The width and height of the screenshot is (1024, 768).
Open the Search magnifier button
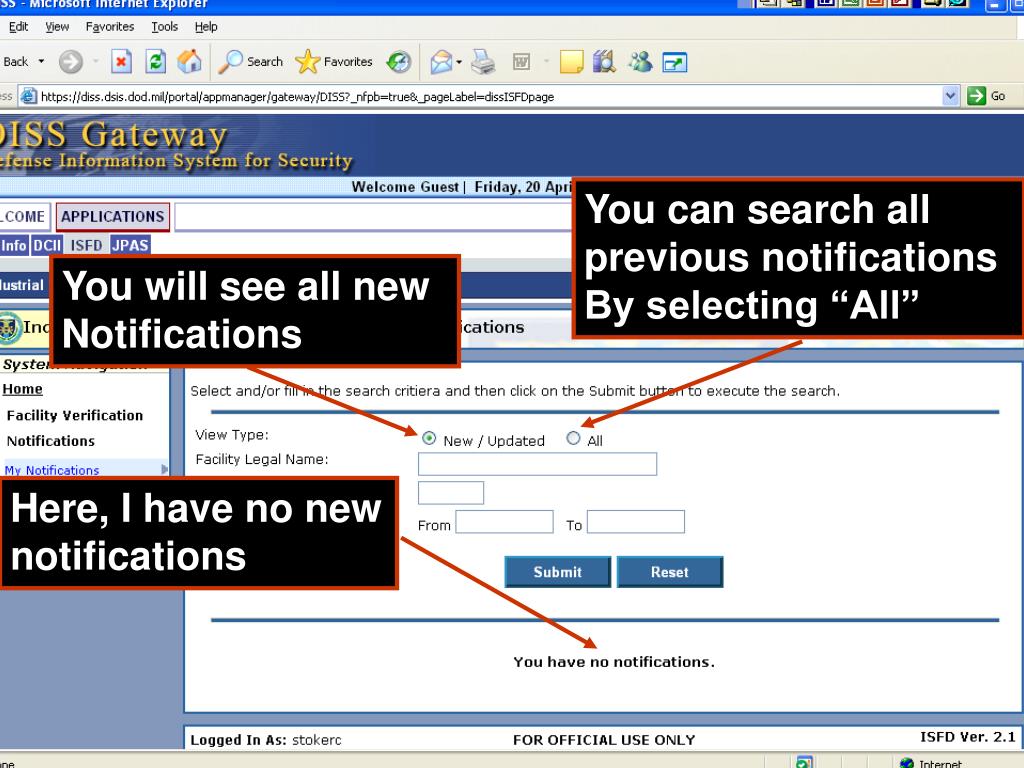click(x=251, y=62)
